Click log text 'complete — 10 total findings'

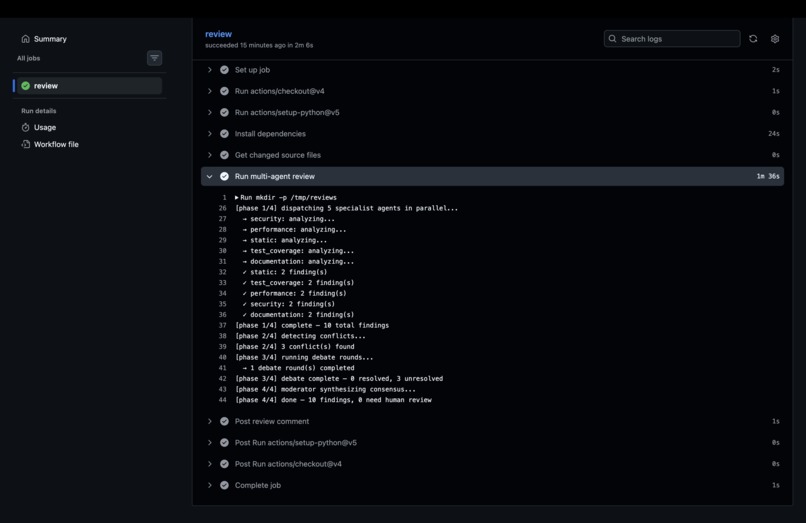click(335, 326)
